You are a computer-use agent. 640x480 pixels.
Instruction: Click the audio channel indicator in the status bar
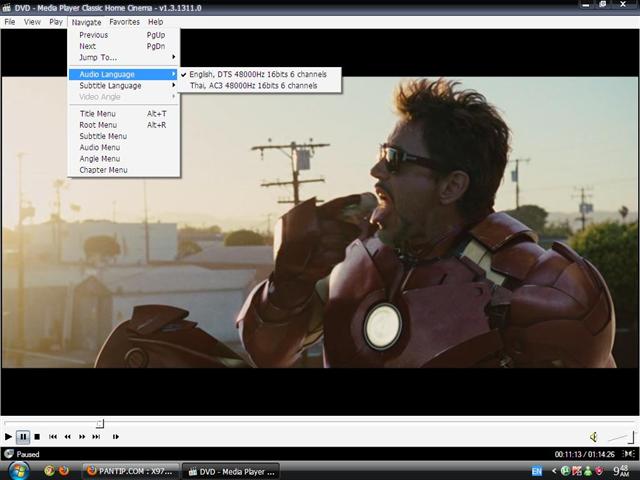629,454
